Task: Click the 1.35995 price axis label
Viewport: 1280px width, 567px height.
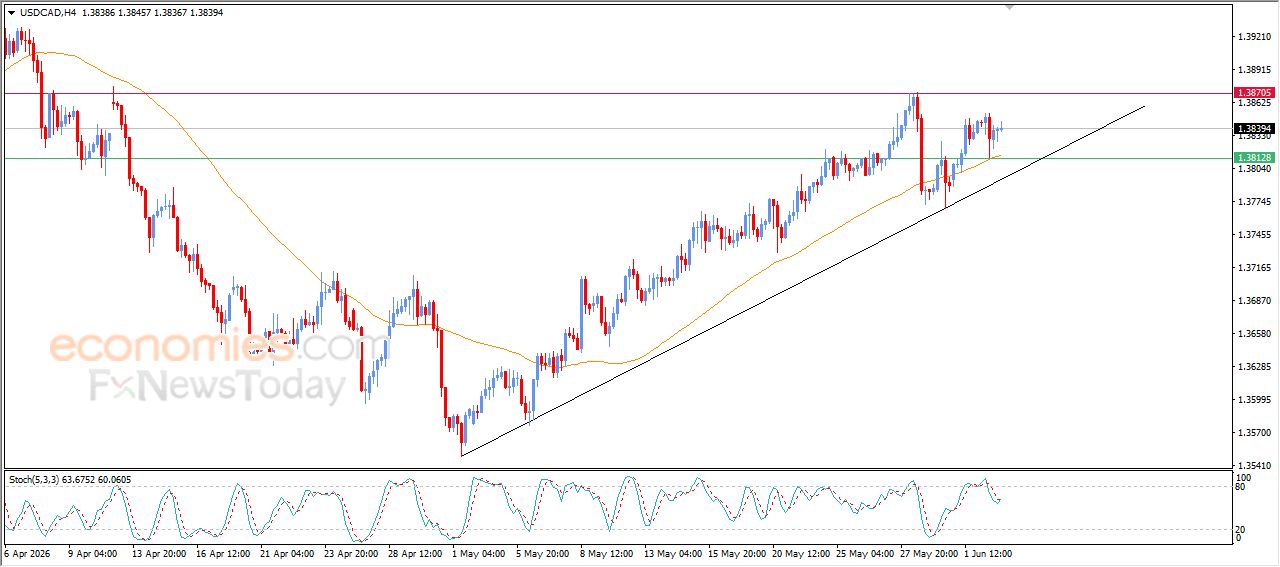Action: tap(1254, 400)
